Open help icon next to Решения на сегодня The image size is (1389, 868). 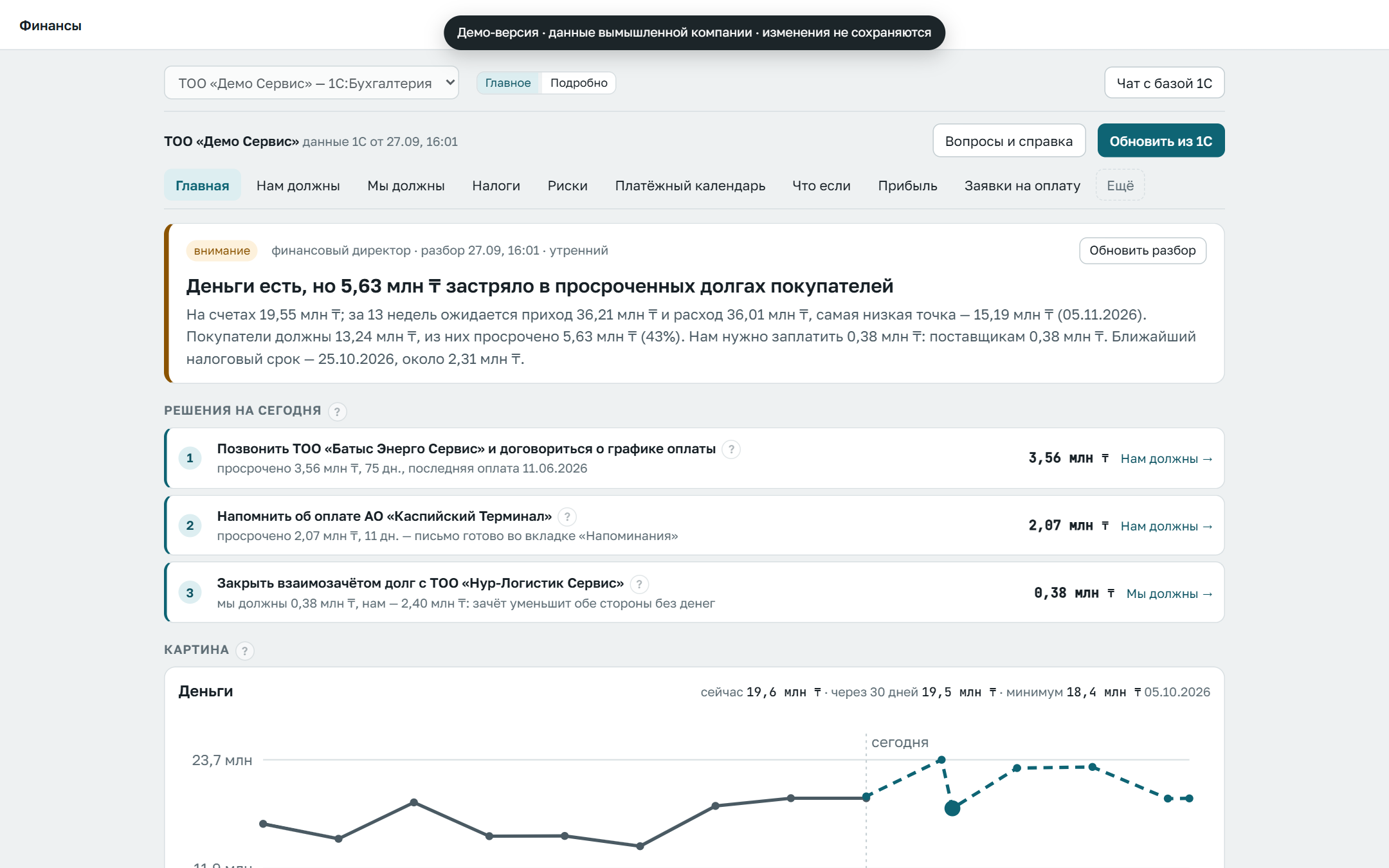coord(338,411)
